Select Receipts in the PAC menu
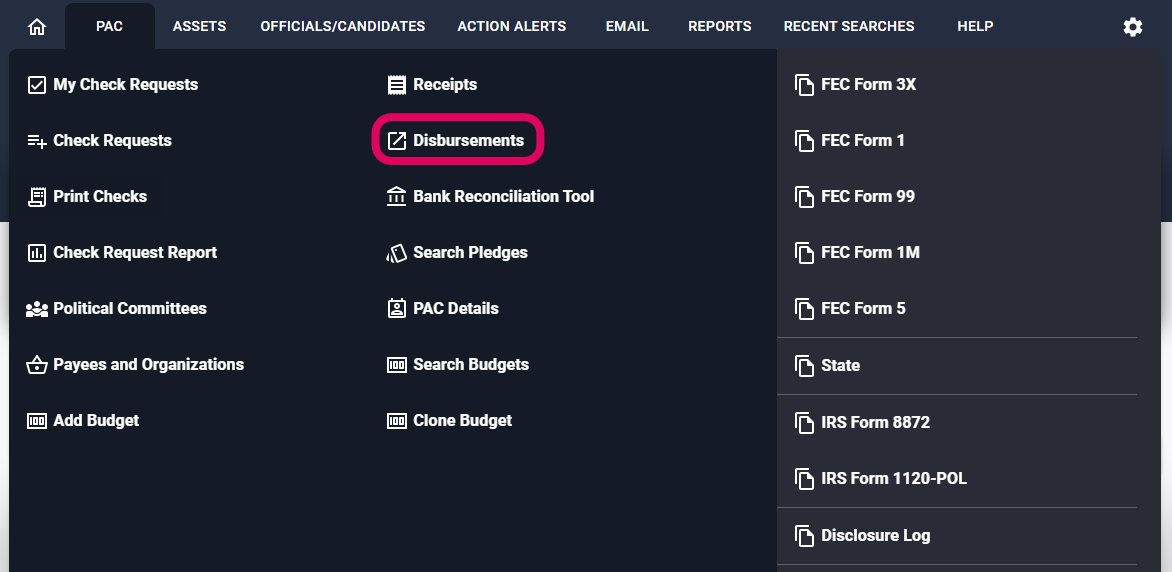The width and height of the screenshot is (1172, 572). click(x=444, y=84)
